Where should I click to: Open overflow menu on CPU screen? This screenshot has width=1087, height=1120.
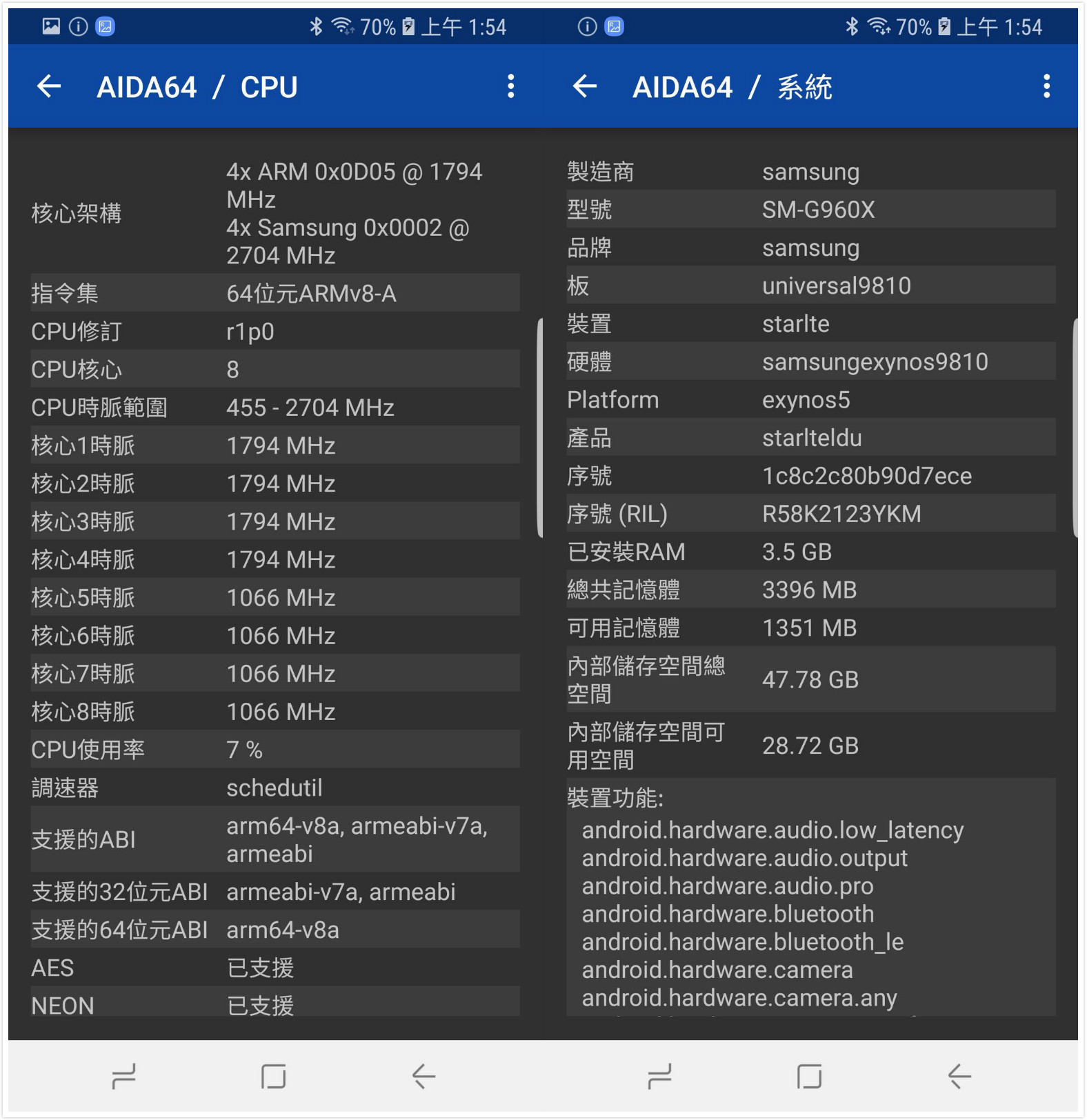[x=510, y=86]
